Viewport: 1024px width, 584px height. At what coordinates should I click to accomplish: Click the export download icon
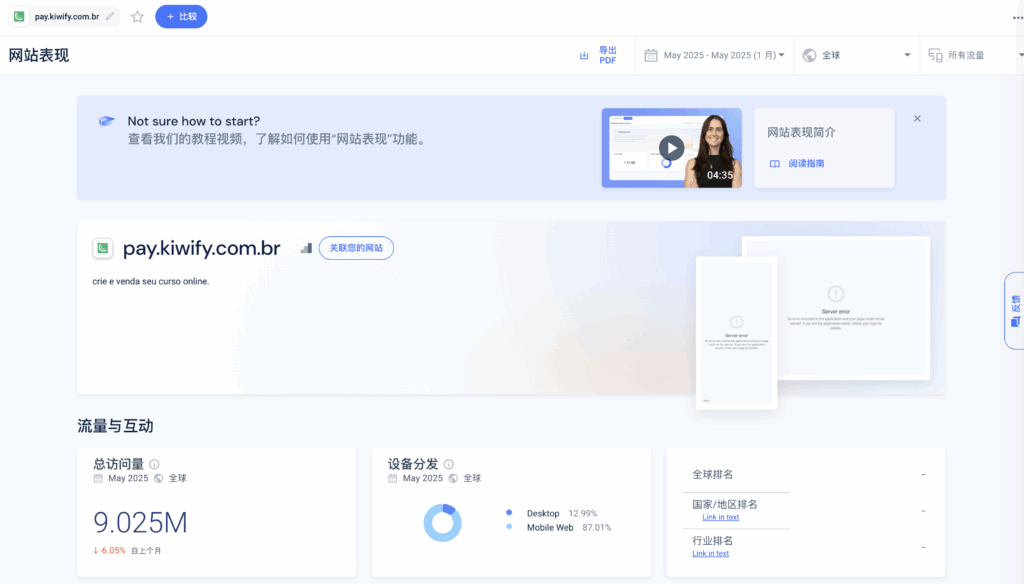[584, 56]
